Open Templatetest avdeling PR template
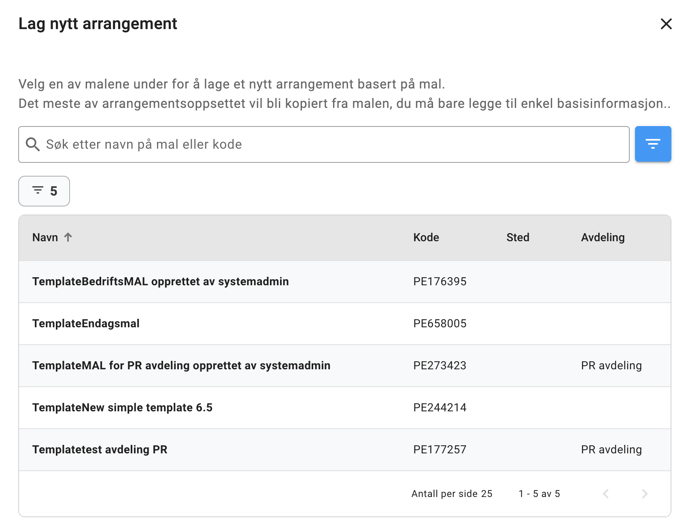 99,450
